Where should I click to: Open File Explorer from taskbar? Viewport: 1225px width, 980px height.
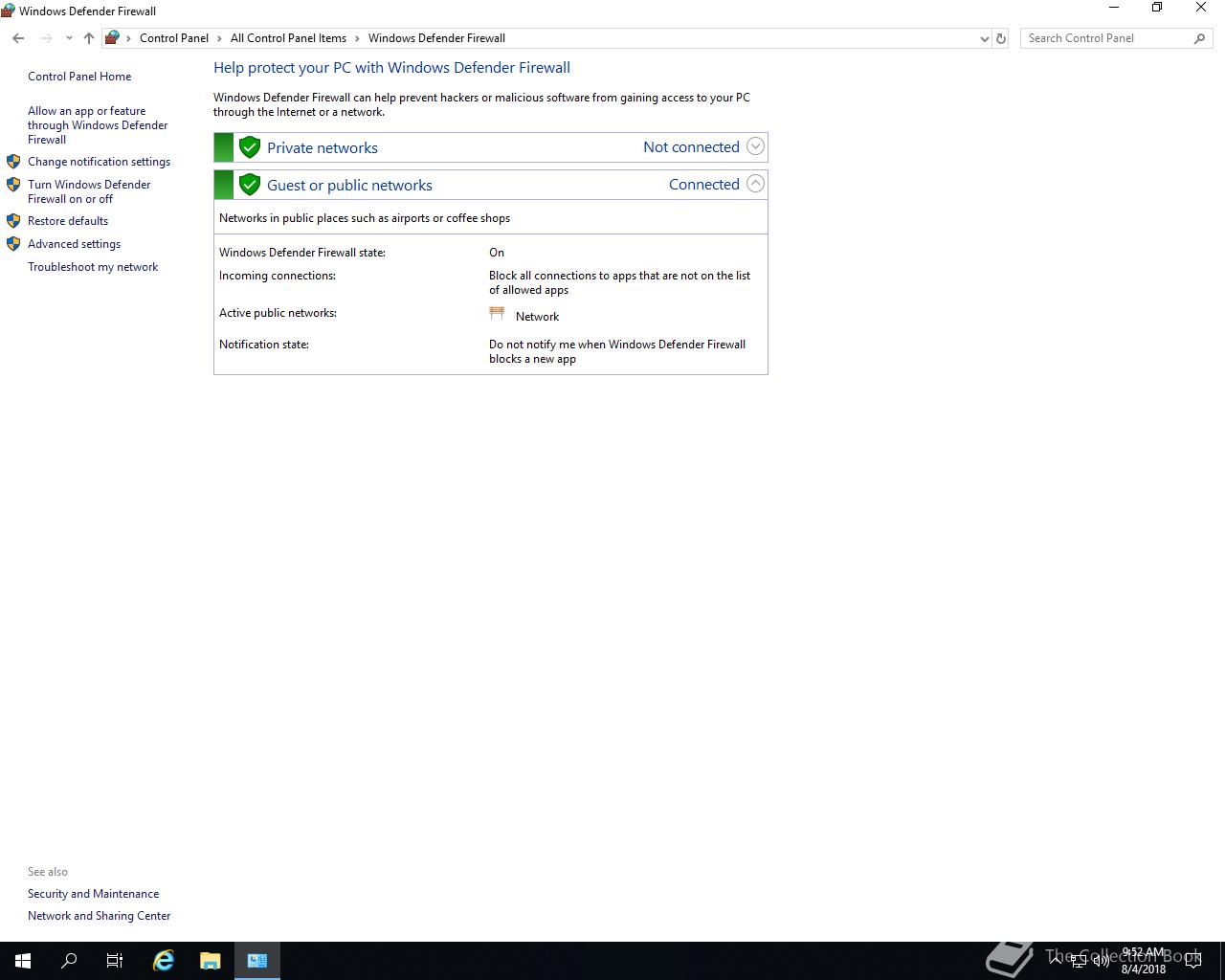pyautogui.click(x=211, y=961)
